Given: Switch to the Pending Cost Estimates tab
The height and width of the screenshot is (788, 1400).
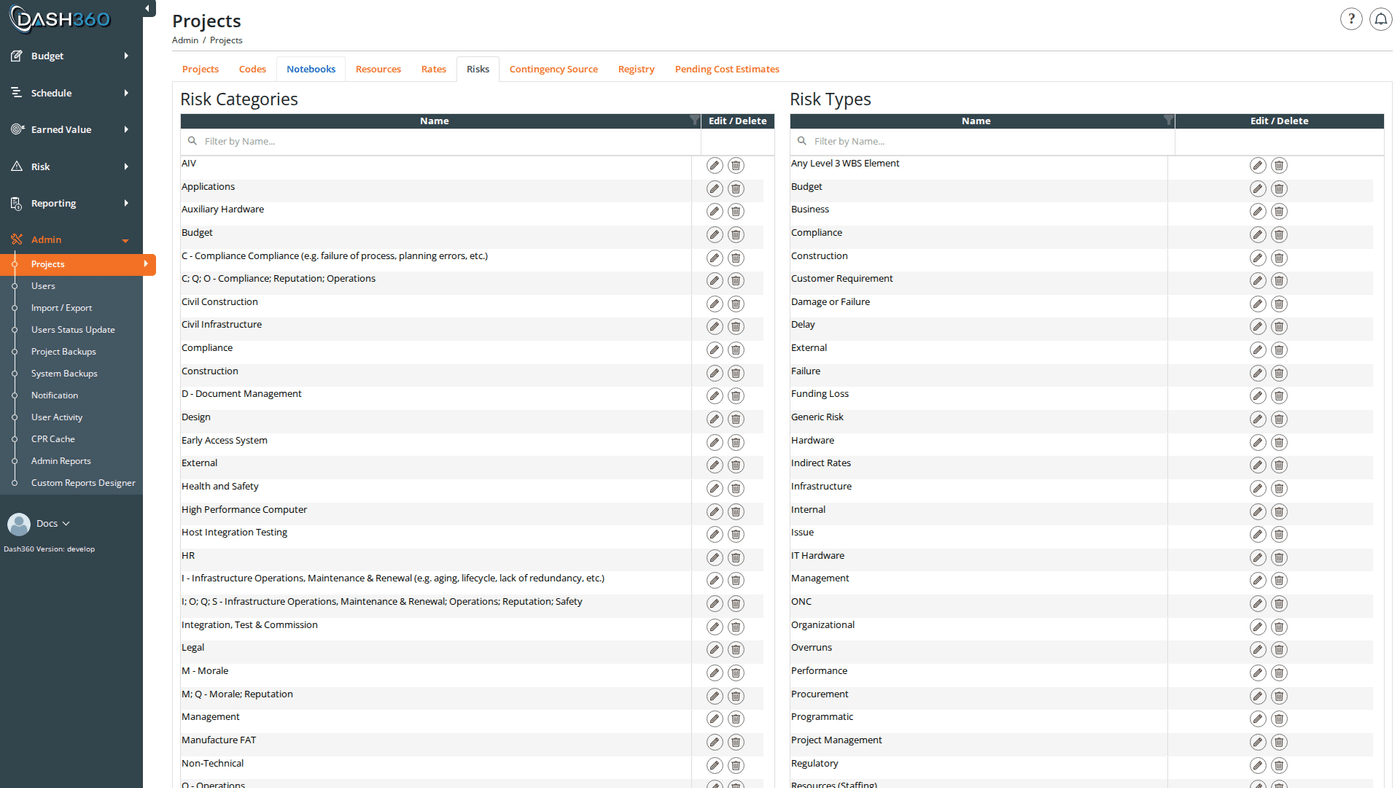Looking at the screenshot, I should pyautogui.click(x=727, y=69).
